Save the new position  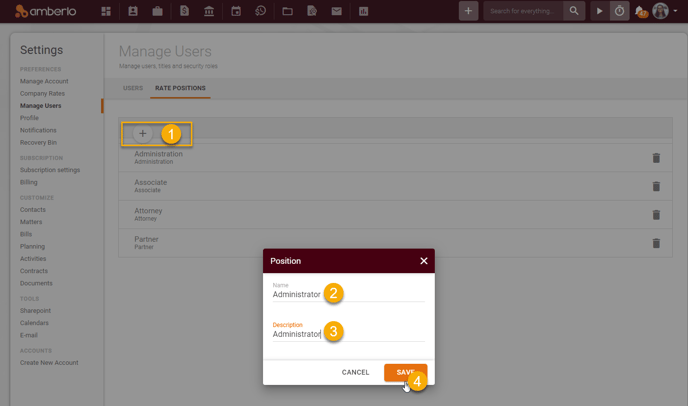pos(405,372)
